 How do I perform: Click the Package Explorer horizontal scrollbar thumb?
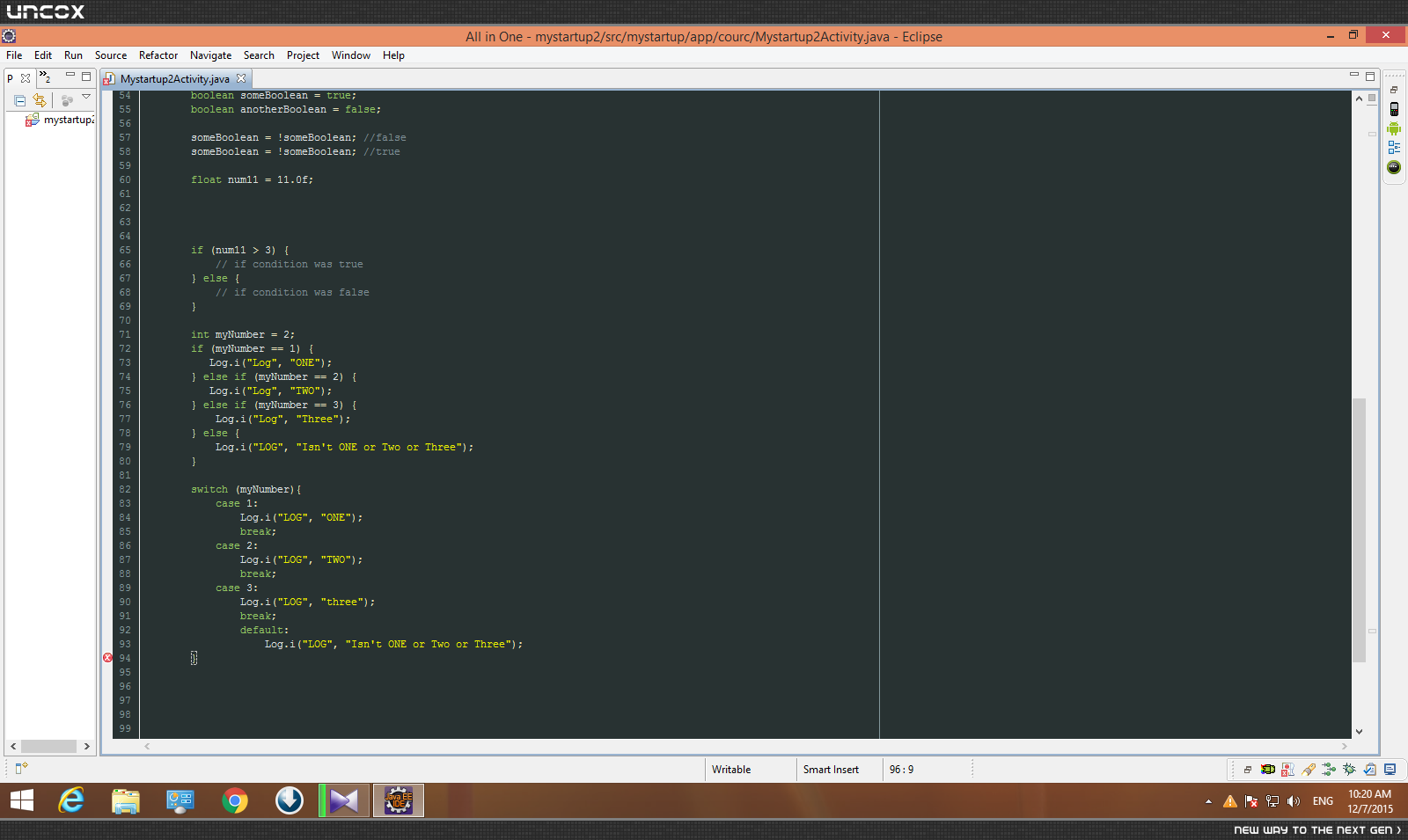click(x=48, y=746)
